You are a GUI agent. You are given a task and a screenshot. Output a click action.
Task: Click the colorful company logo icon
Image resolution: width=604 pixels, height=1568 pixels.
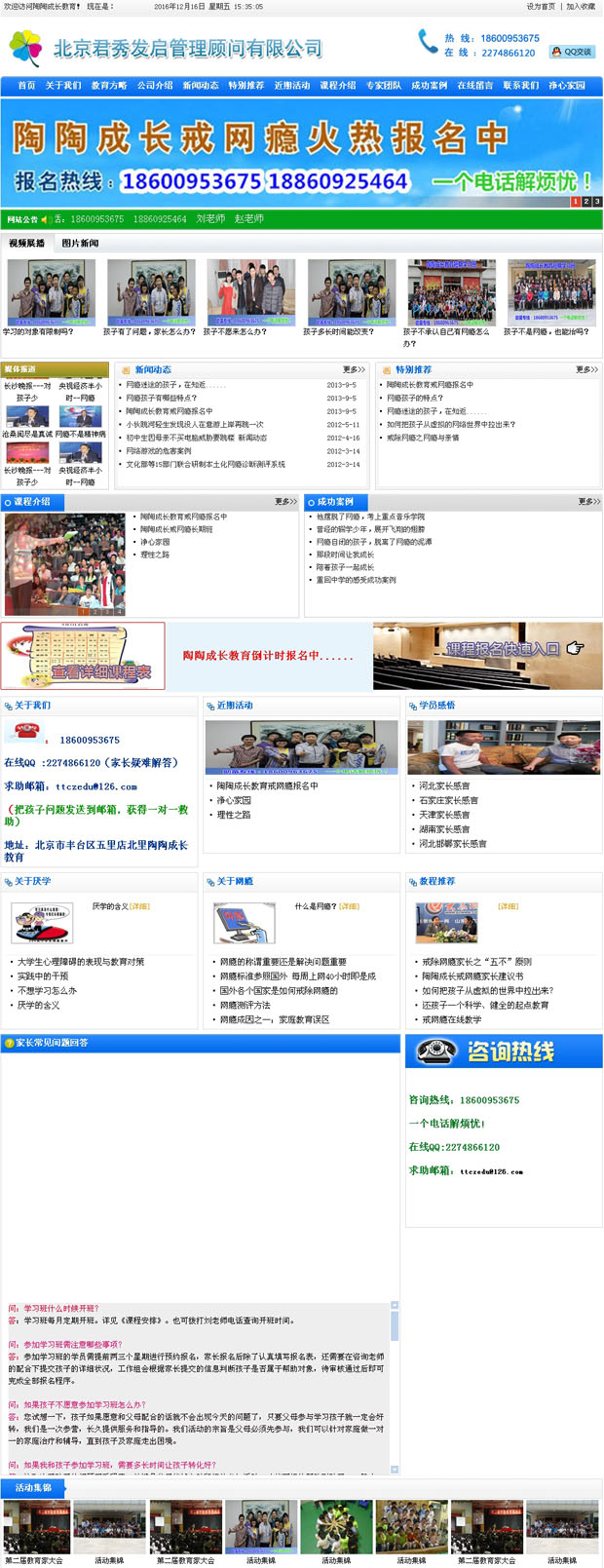click(x=26, y=48)
